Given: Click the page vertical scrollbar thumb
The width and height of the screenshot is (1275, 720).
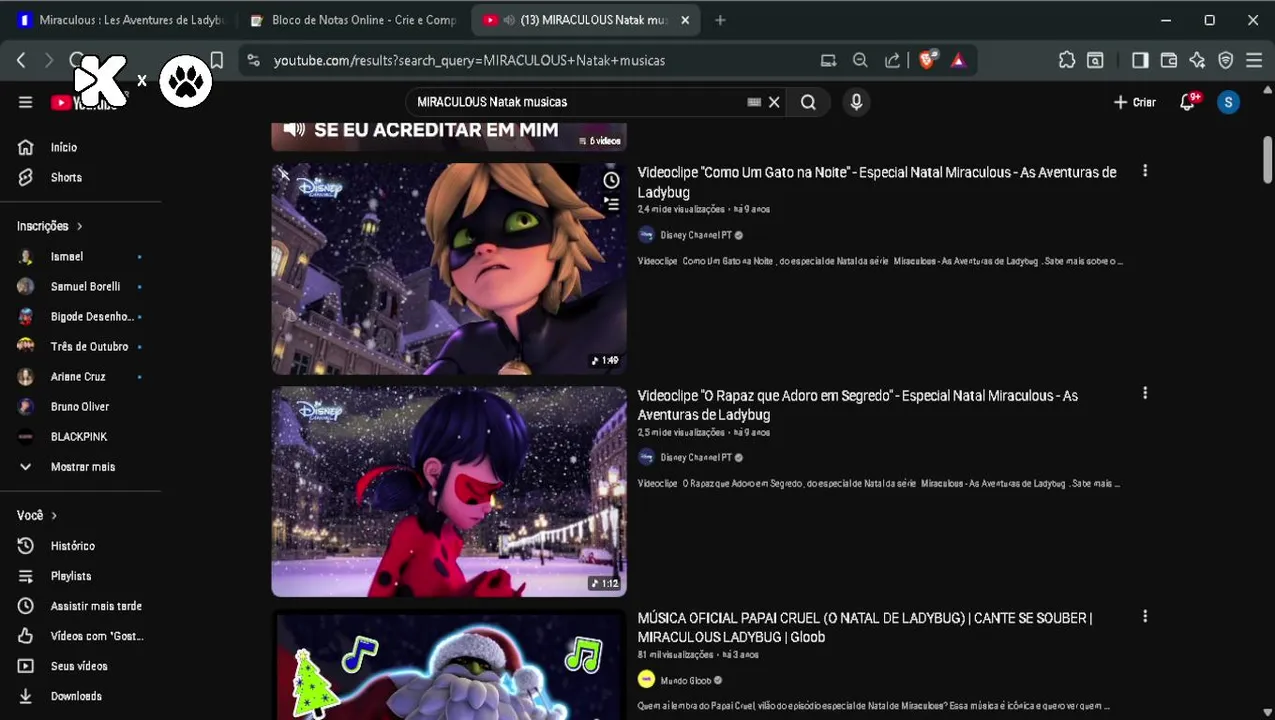Looking at the screenshot, I should coord(1267,160).
